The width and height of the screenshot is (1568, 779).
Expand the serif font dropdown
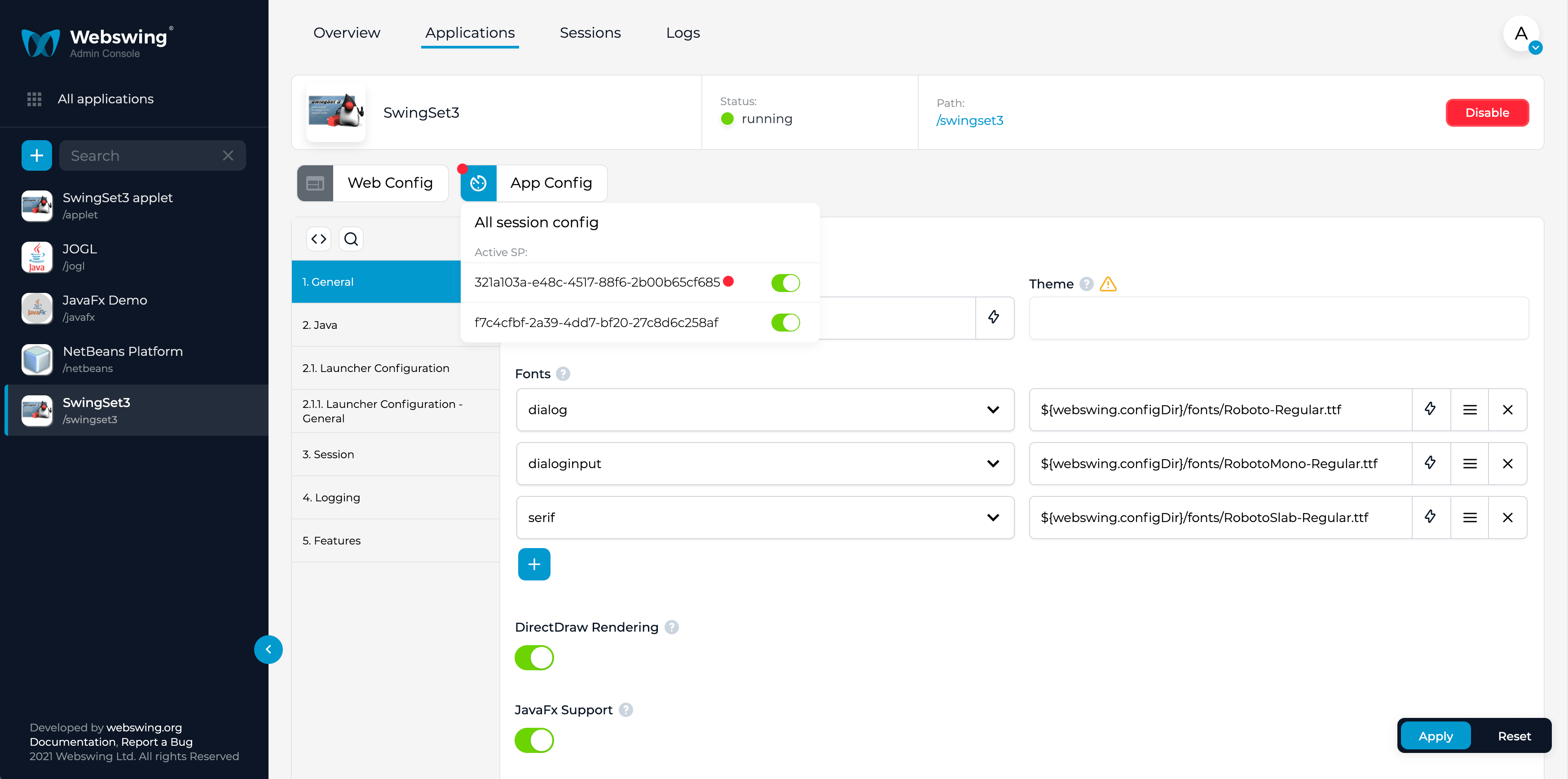765,517
